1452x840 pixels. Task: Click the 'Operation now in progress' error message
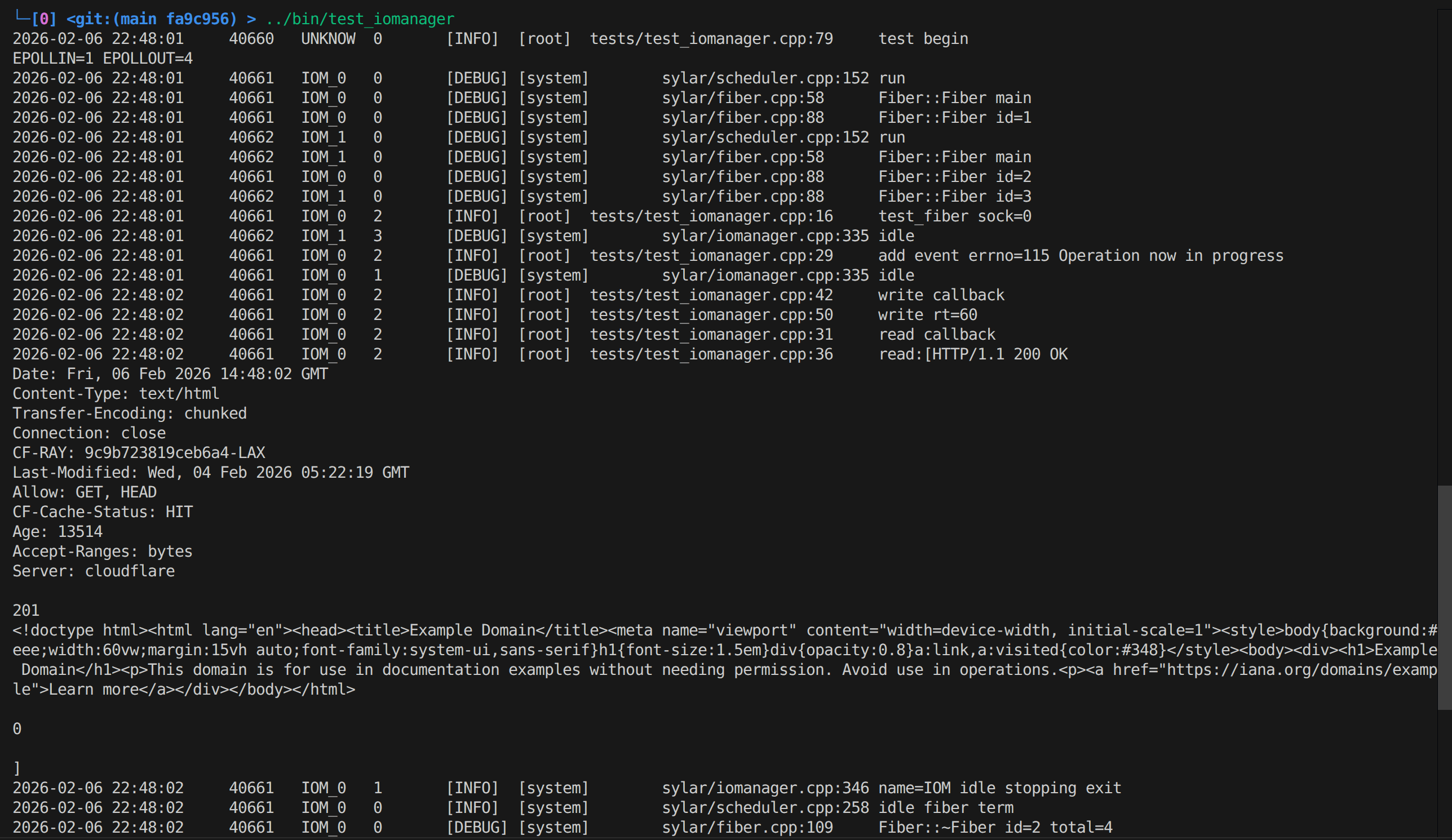pyautogui.click(x=1170, y=256)
